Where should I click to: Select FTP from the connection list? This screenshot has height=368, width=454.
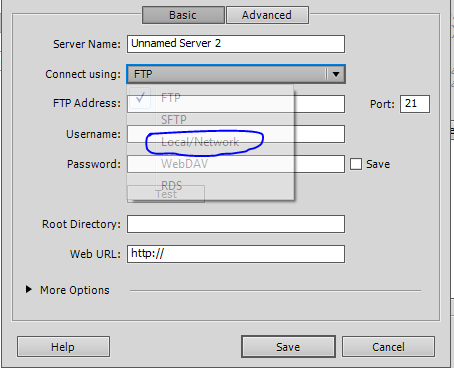pyautogui.click(x=210, y=98)
